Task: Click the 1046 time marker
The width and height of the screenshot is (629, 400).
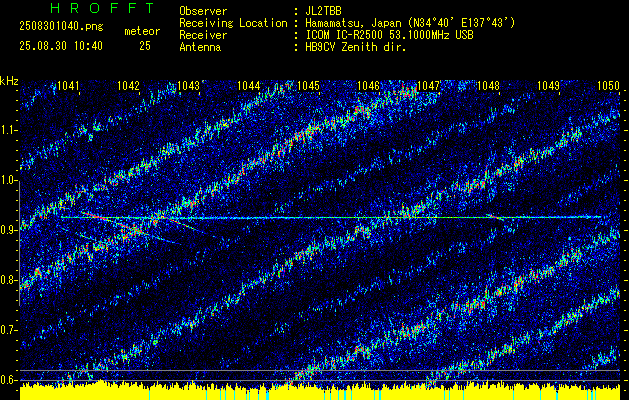Action: pos(368,85)
